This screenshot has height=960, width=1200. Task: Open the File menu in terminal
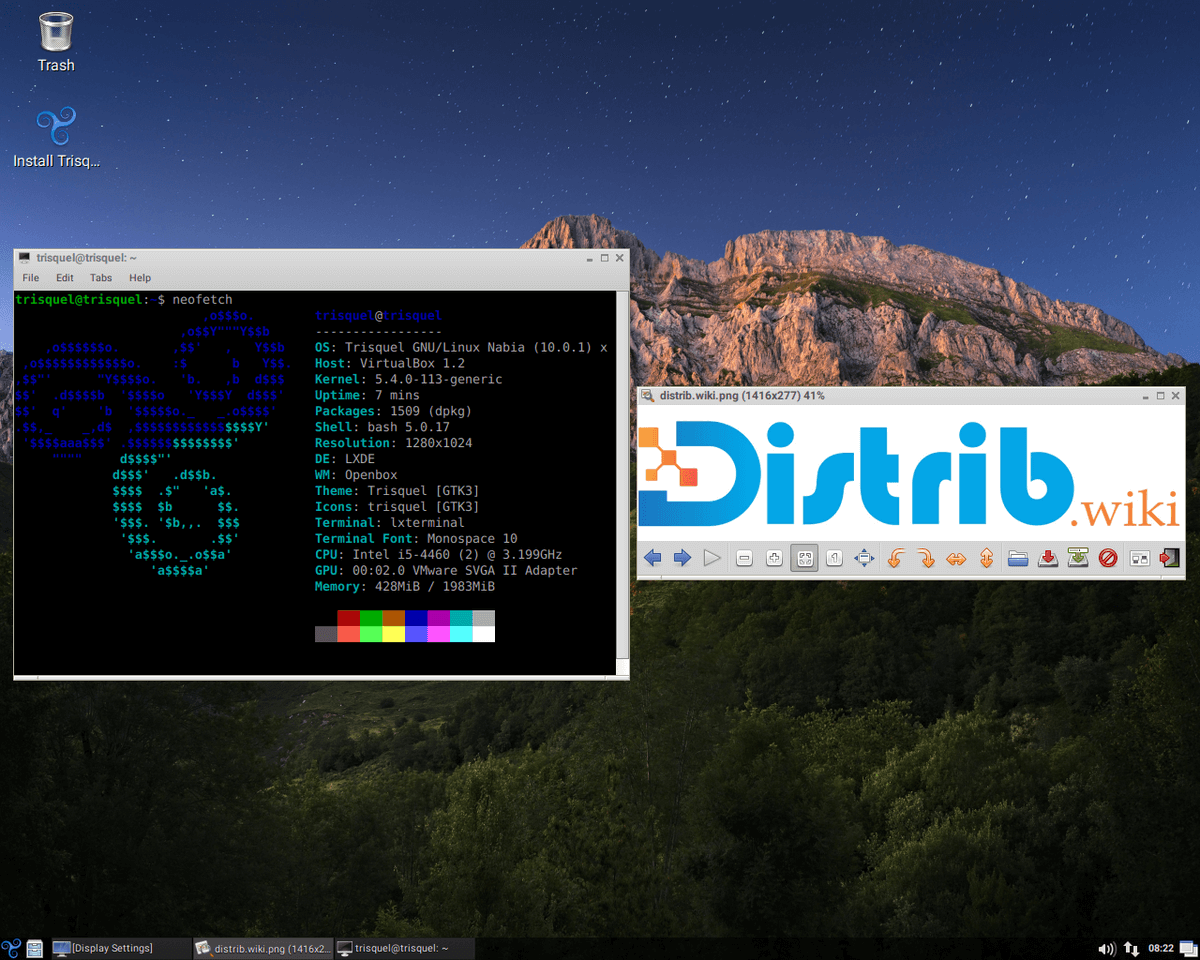click(31, 278)
